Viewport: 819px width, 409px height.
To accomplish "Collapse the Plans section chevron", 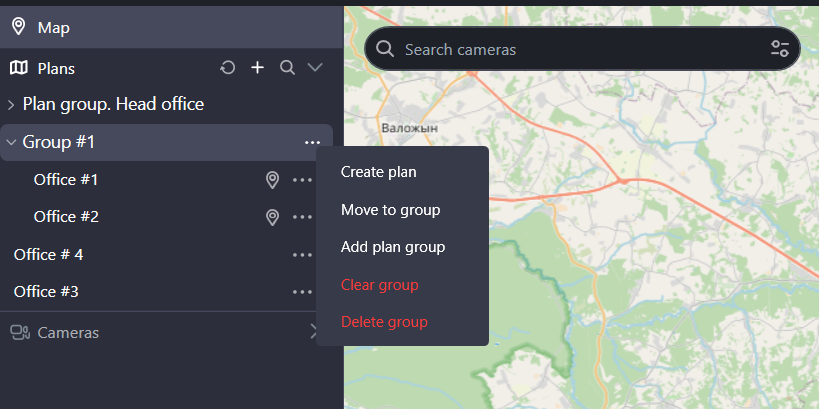I will [315, 68].
